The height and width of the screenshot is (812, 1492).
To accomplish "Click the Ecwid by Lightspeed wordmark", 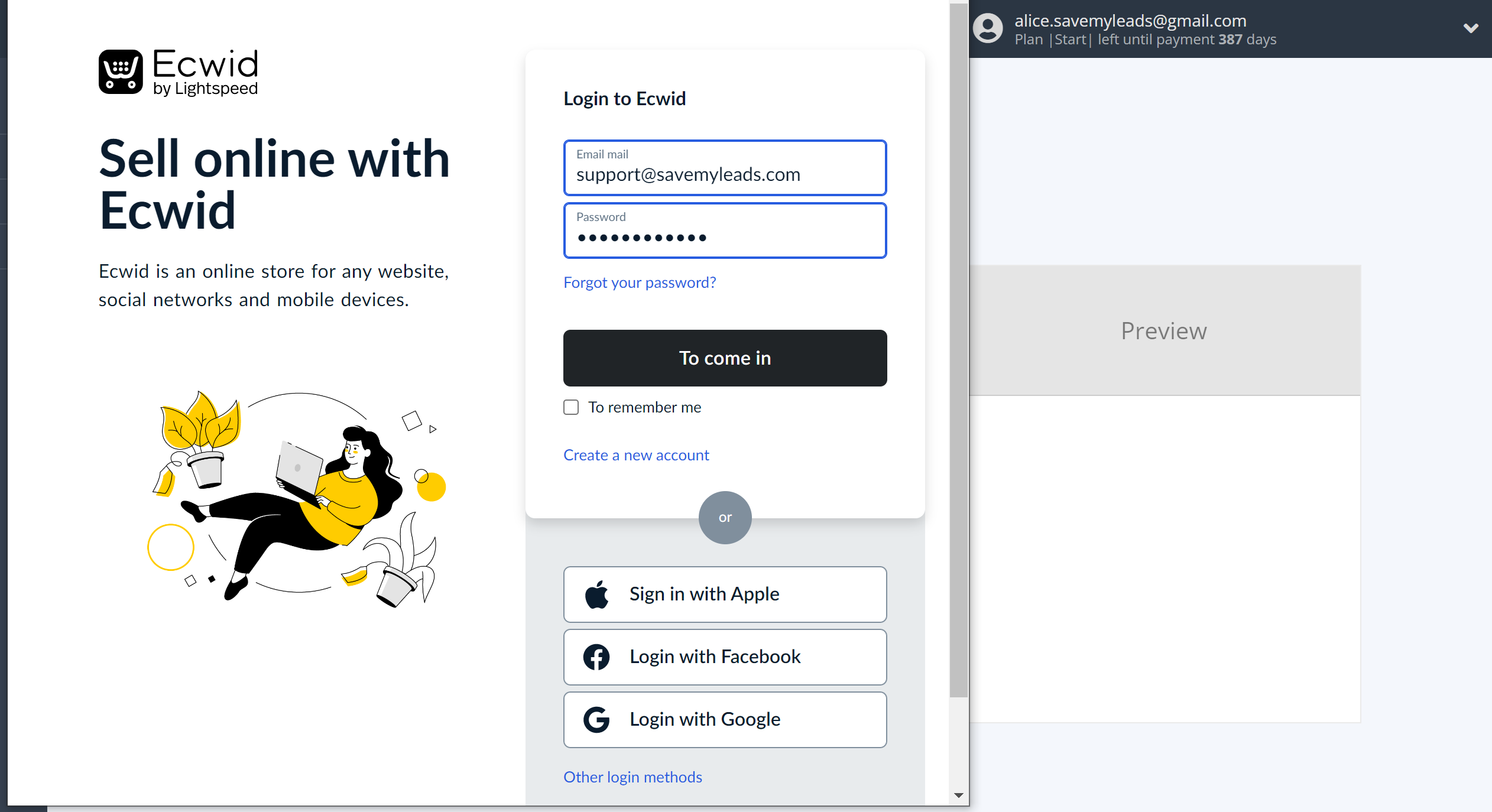I will [x=206, y=72].
